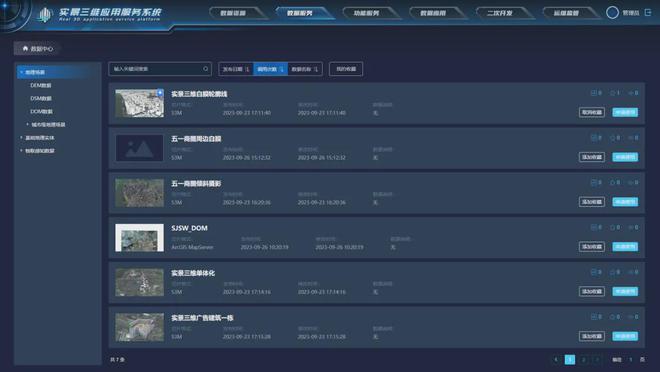Toggle the blue favorite badge on first thumbnail
Image resolution: width=660 pixels, height=372 pixels.
click(x=160, y=93)
